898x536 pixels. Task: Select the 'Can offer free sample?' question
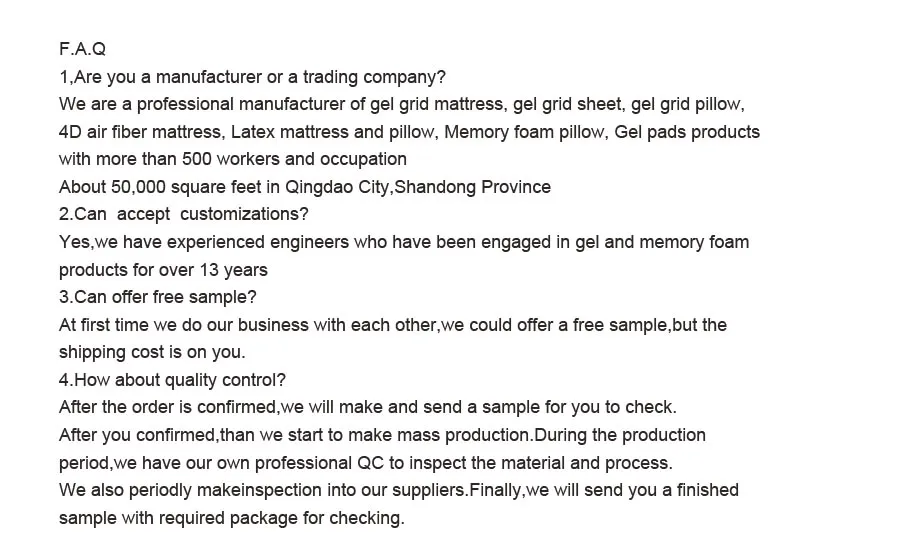[157, 297]
